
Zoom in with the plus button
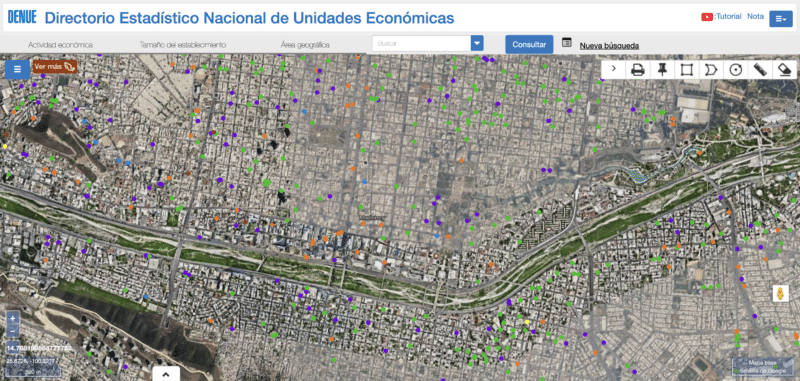coord(13,317)
